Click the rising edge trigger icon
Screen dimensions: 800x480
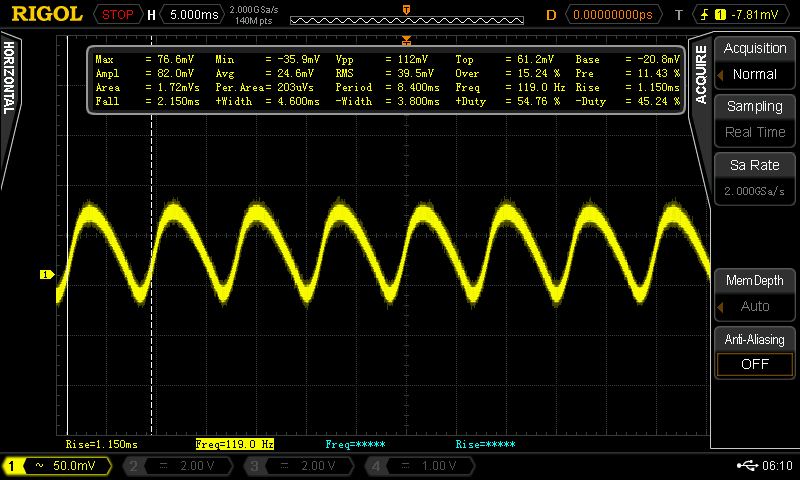tap(705, 14)
